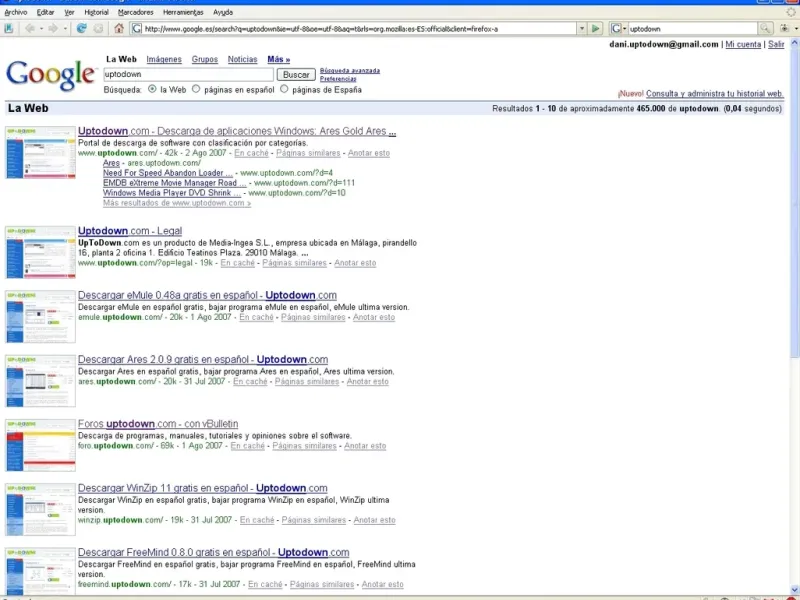The image size is (800, 600).
Task: Click the Google logo
Action: [50, 76]
